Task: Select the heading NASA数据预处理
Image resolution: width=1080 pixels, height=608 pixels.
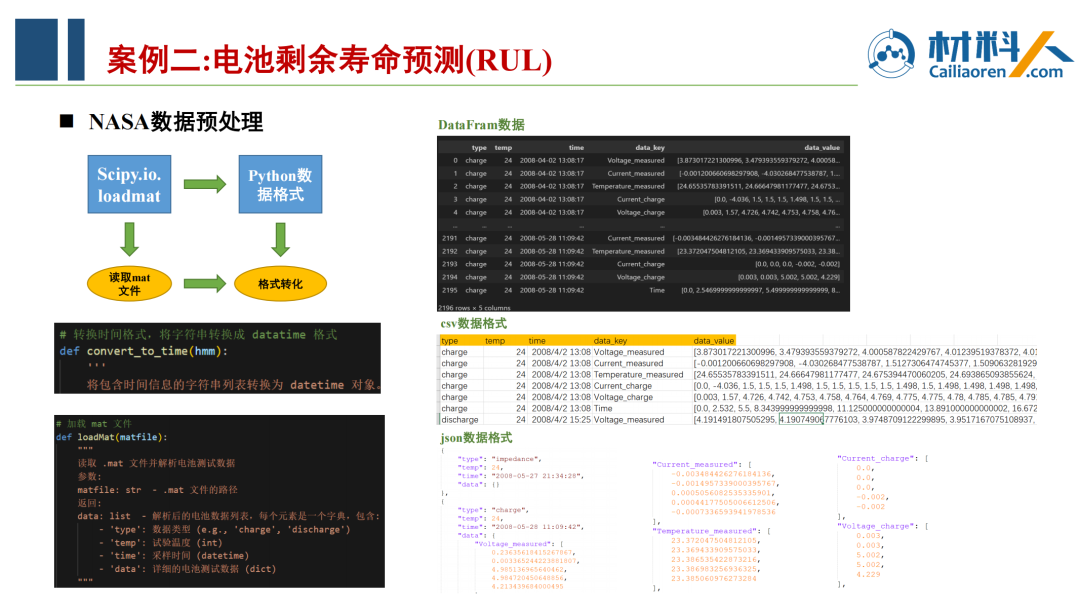Action: (176, 122)
